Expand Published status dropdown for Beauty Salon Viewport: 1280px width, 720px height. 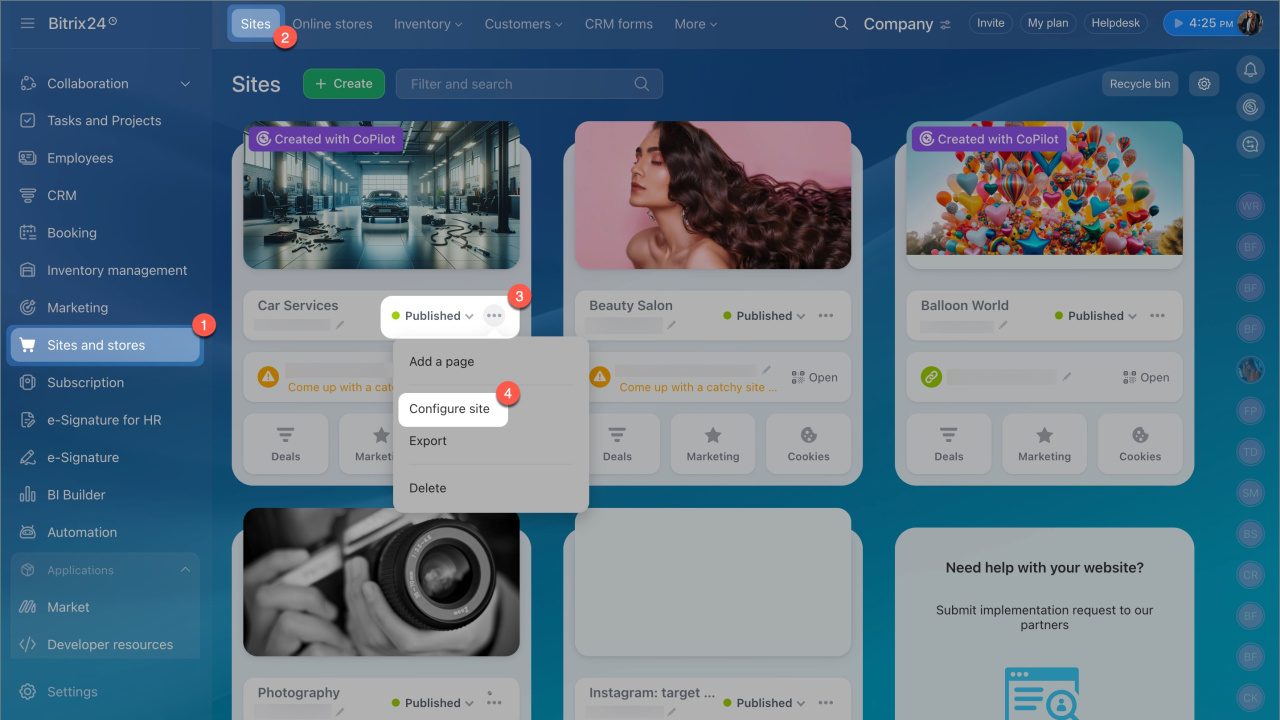(765, 316)
